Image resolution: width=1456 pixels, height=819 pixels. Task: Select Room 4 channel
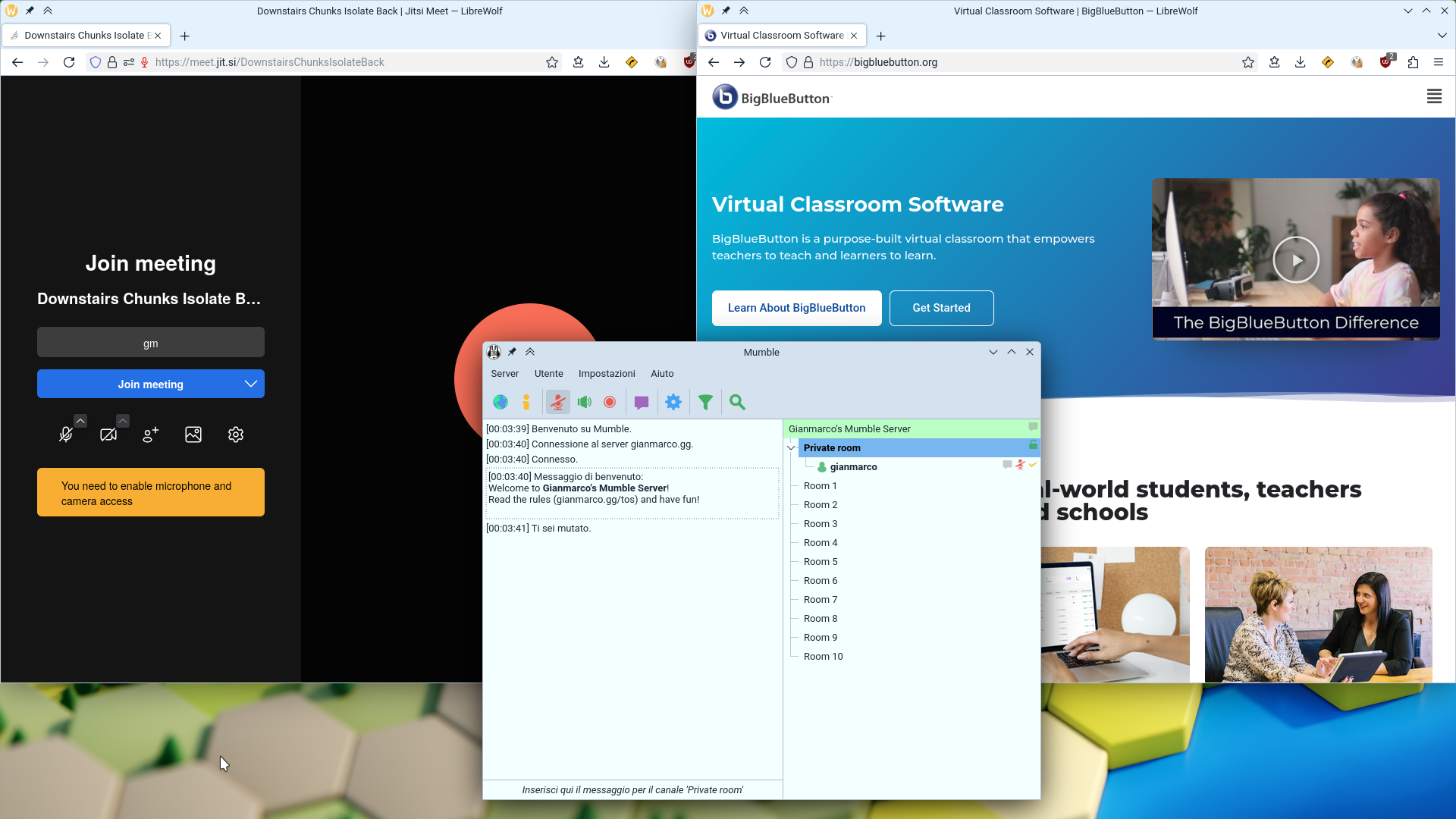coord(821,543)
